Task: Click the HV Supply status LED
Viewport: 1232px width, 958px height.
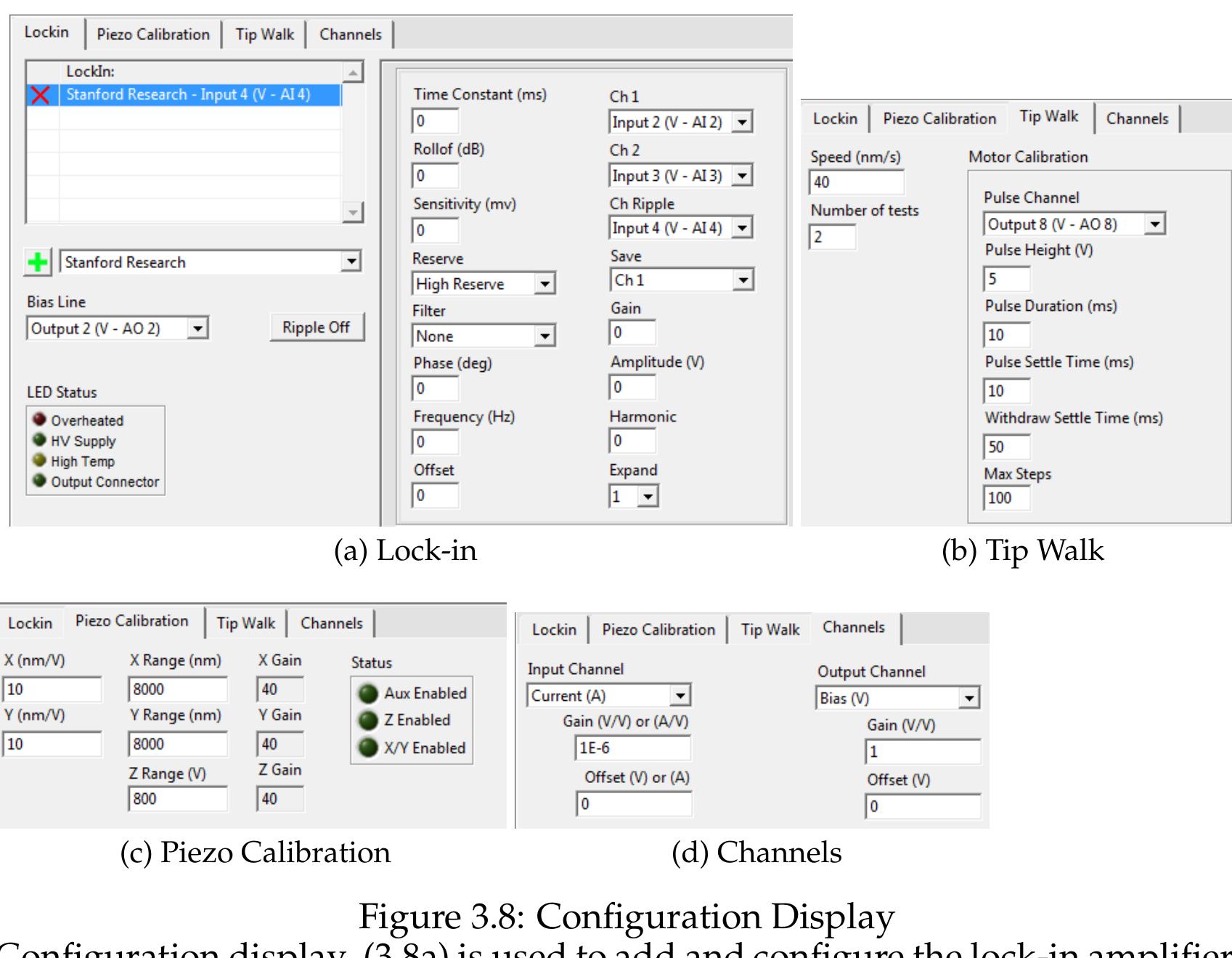Action: tap(38, 440)
